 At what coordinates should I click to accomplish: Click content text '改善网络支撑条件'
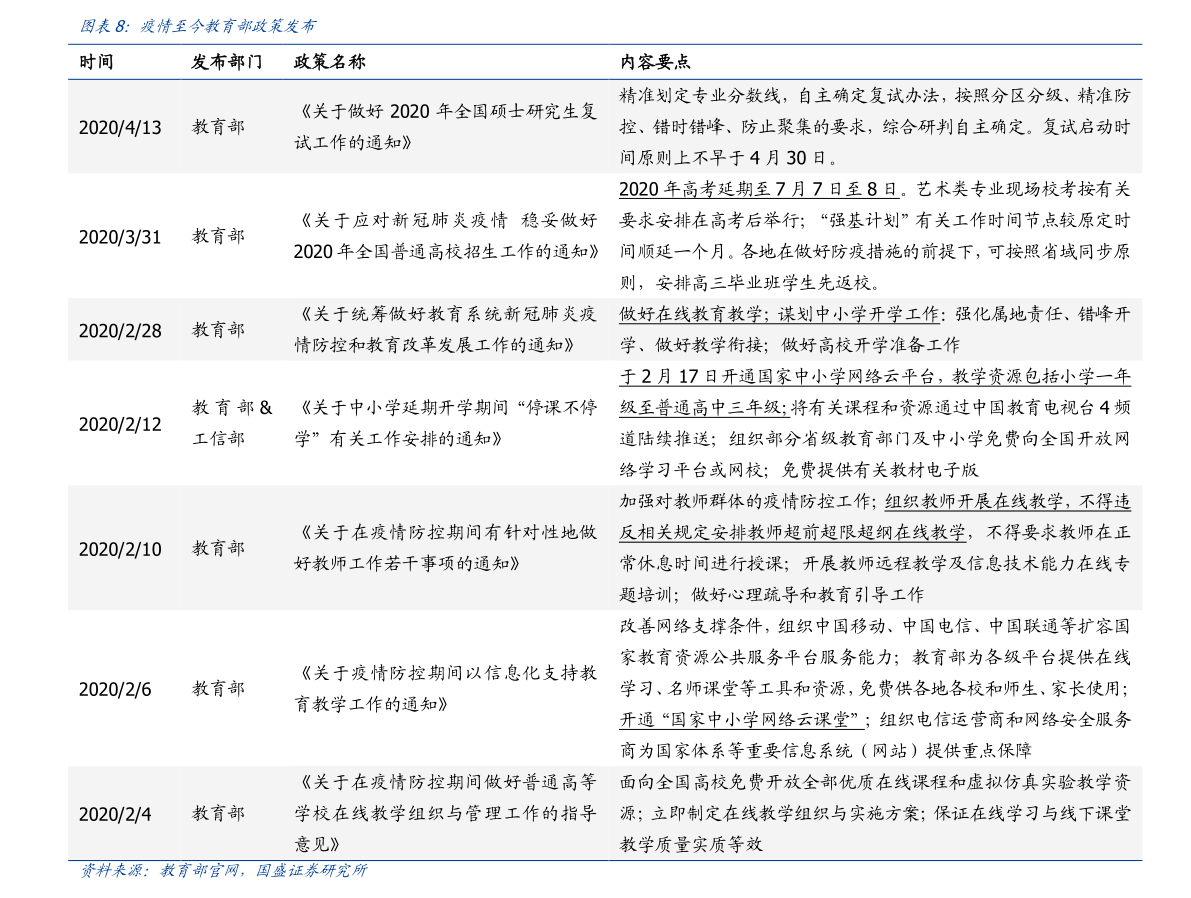pos(690,626)
